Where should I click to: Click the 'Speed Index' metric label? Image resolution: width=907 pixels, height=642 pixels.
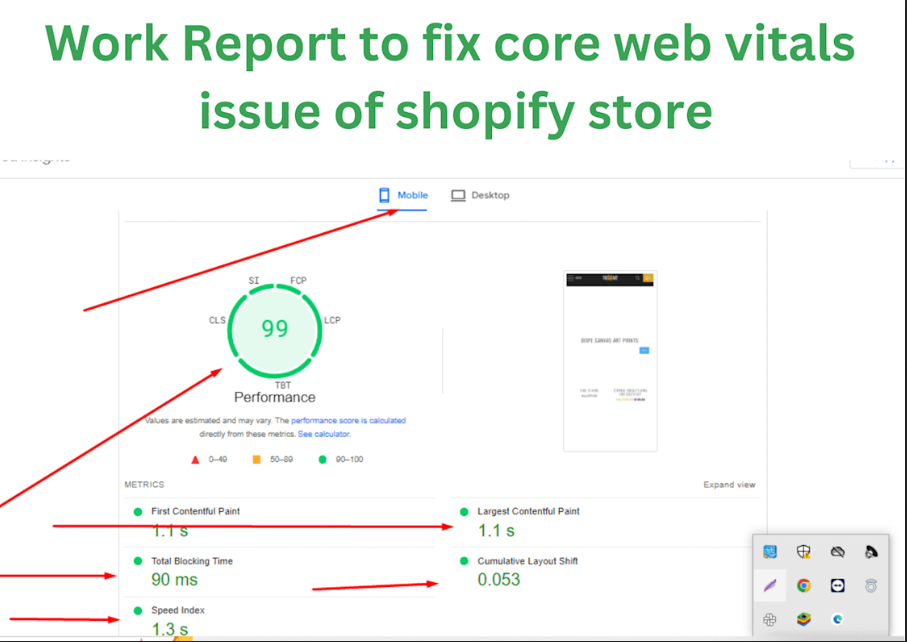coord(178,610)
